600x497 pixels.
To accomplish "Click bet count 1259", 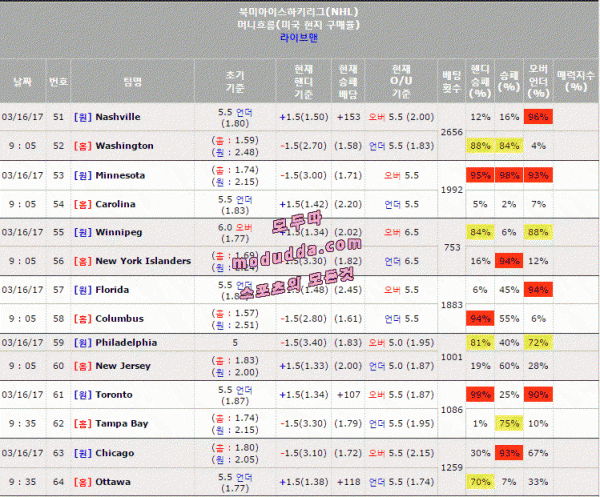I will click(x=452, y=468).
